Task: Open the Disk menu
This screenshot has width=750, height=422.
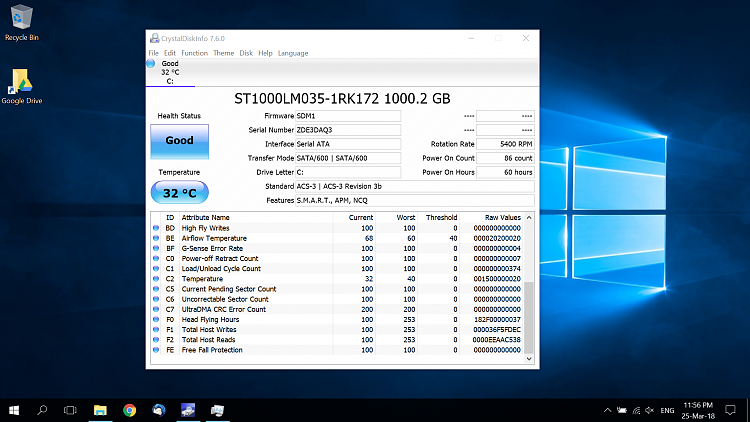Action: coord(246,53)
